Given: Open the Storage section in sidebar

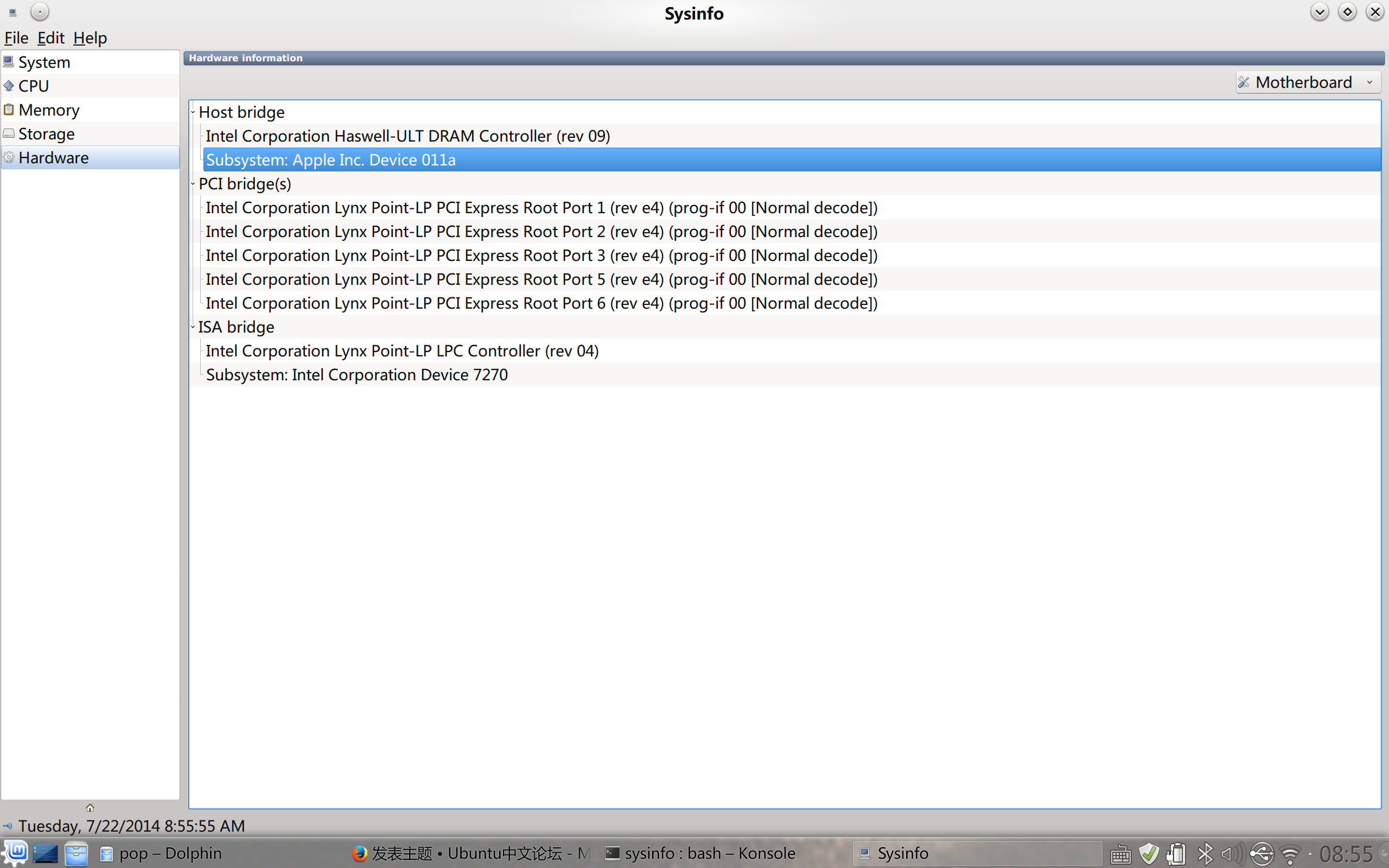Looking at the screenshot, I should (90, 134).
